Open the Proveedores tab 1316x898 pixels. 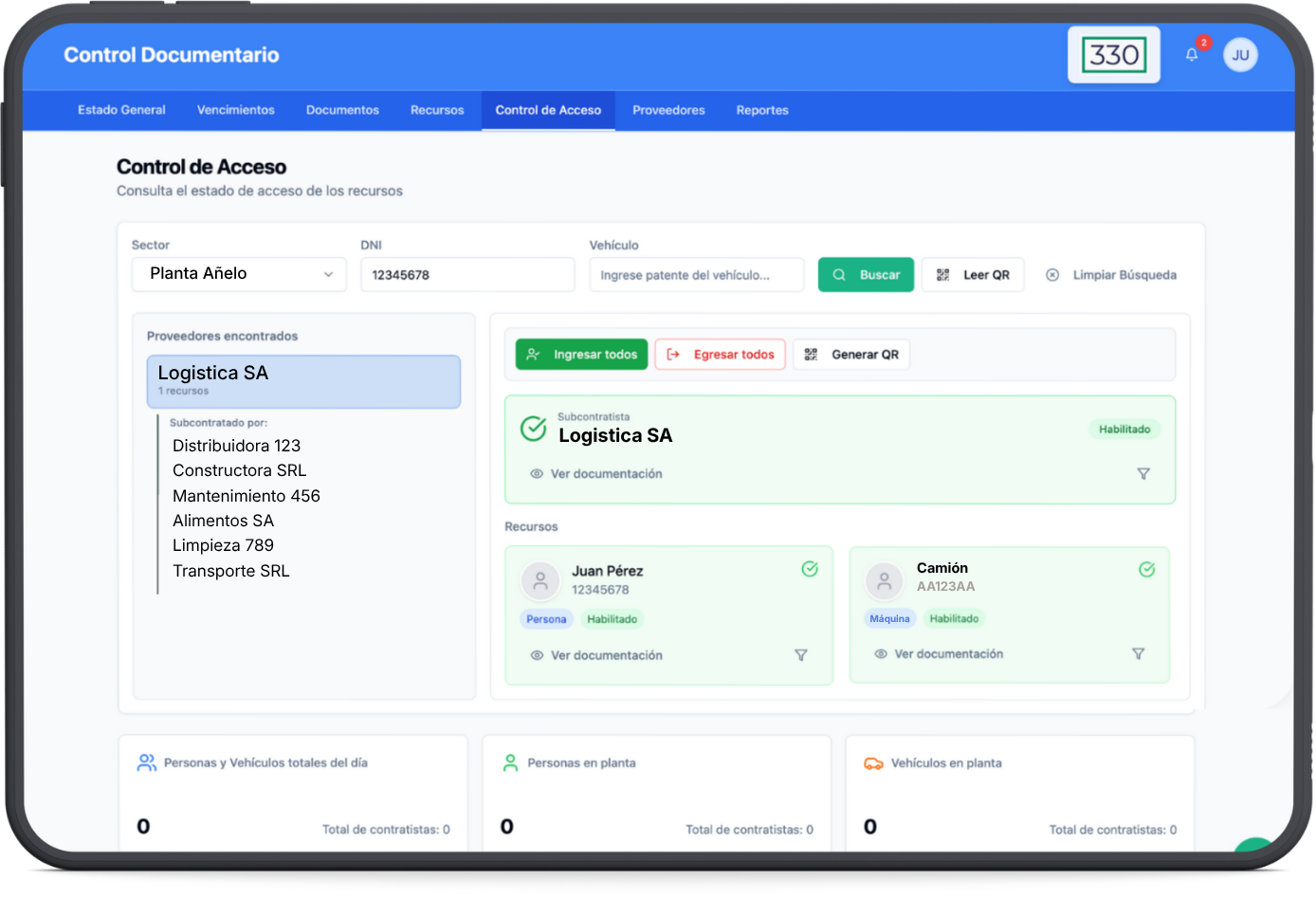pyautogui.click(x=668, y=110)
